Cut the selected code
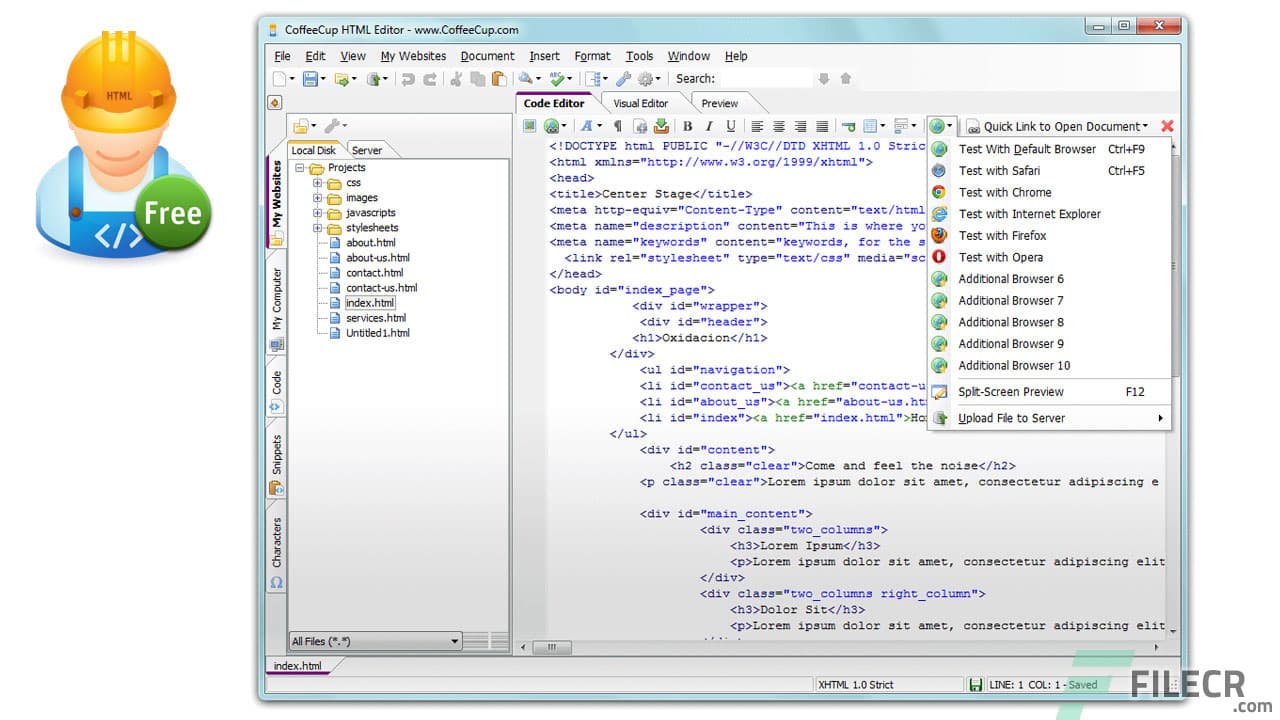The image size is (1280, 720). coord(455,78)
